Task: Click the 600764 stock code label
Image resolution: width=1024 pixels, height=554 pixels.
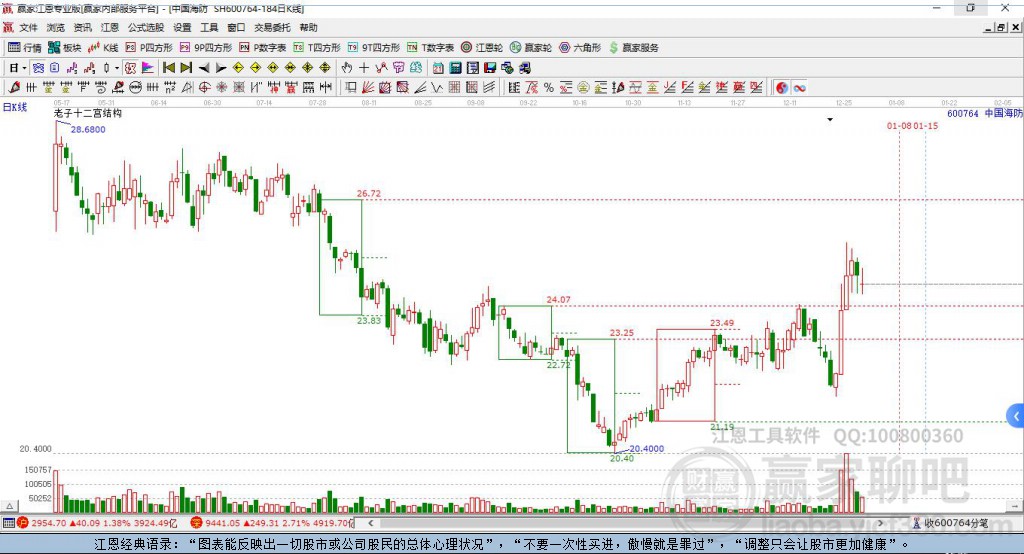Action: (963, 113)
